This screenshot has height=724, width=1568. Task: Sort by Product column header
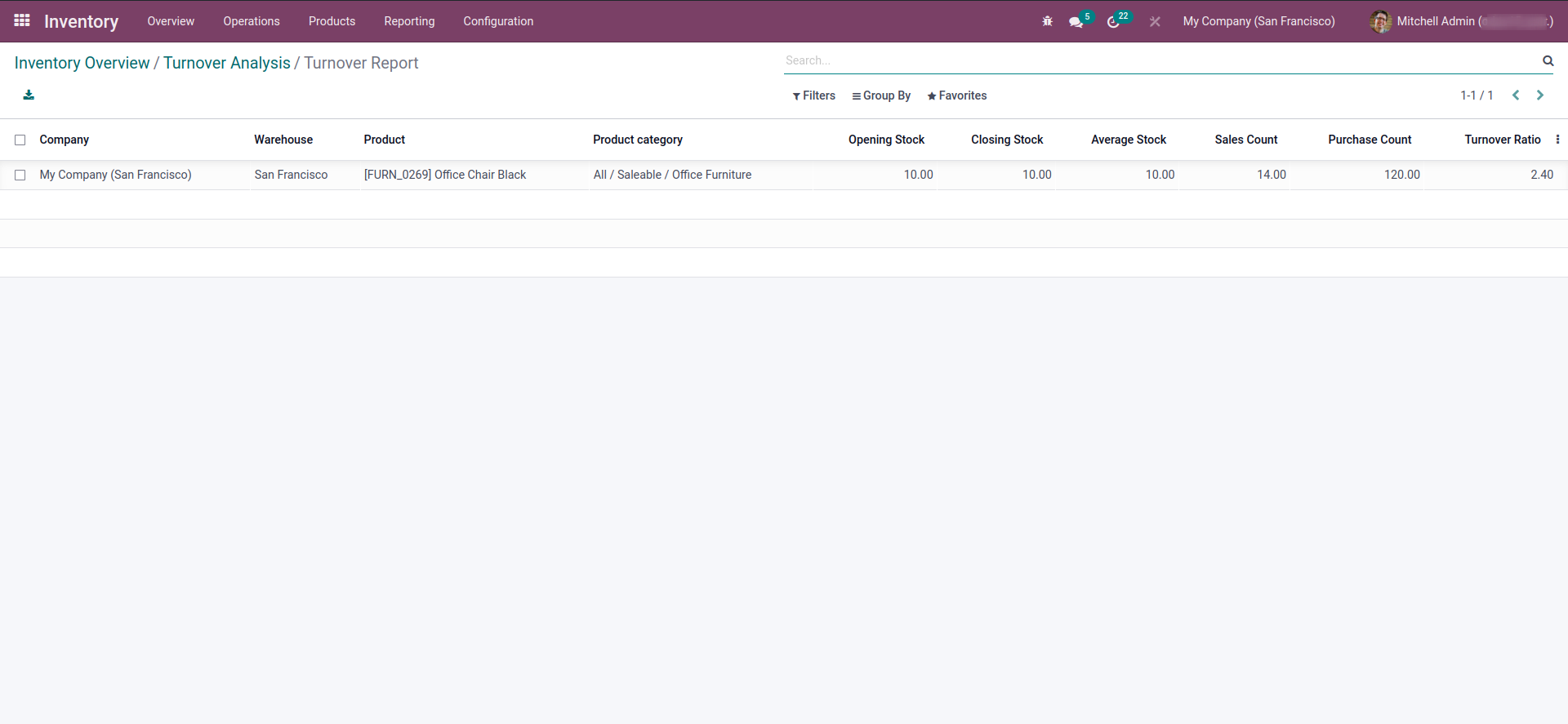click(385, 140)
